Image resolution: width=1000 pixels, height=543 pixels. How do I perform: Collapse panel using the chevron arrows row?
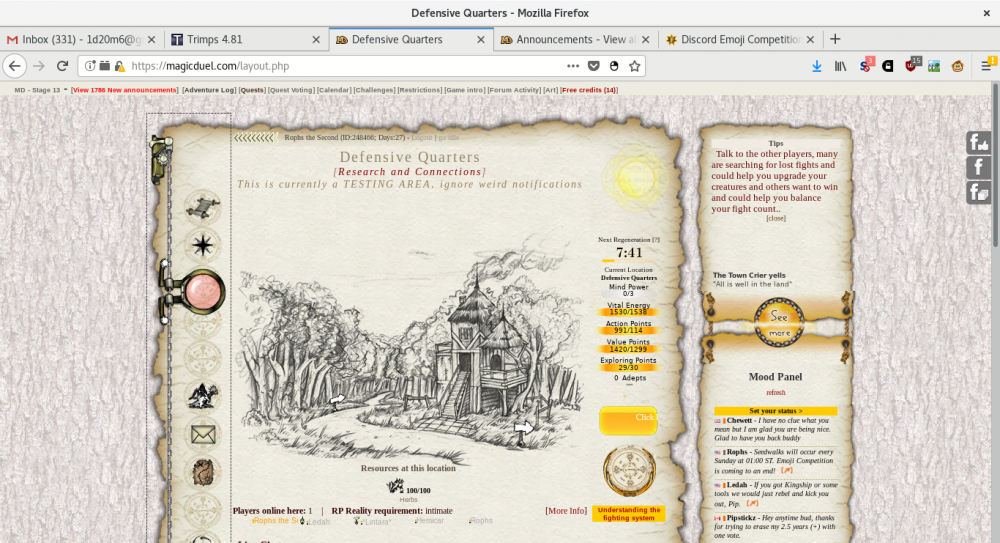254,137
